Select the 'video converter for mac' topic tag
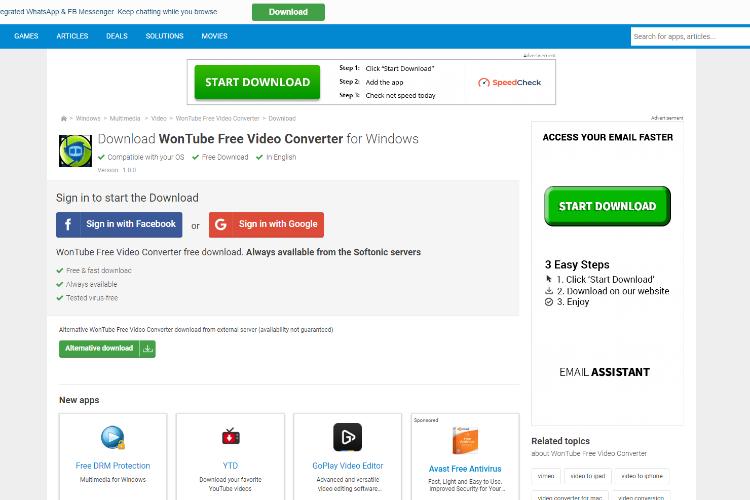 (570, 496)
